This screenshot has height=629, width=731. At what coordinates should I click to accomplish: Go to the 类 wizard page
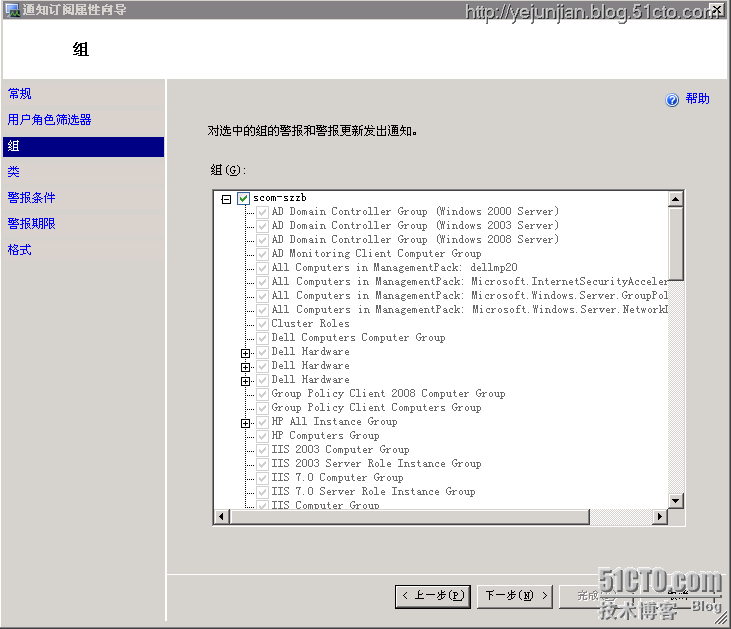point(14,172)
